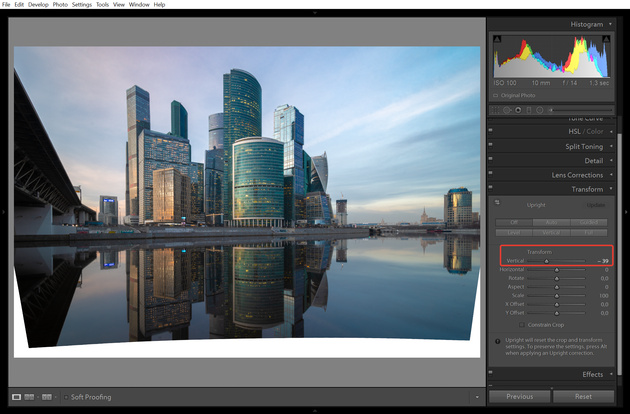Select the Graduated Filter tool icon
This screenshot has height=414, width=630.
coord(529,110)
